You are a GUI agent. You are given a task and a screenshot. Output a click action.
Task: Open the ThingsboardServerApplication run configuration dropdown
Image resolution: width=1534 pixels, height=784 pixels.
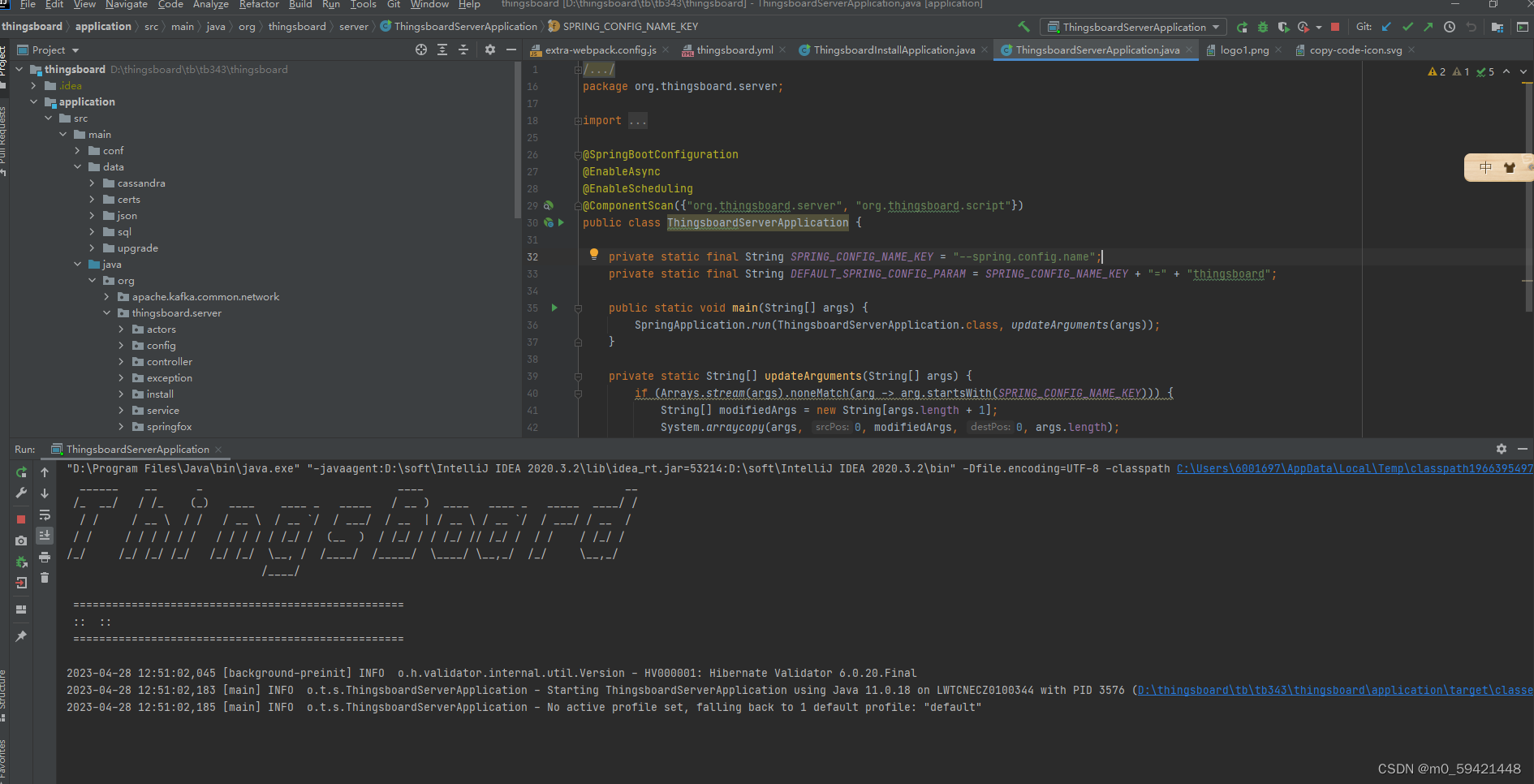tap(1132, 26)
